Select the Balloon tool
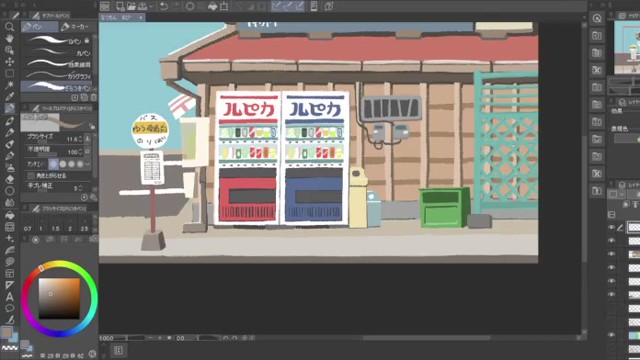 click(9, 308)
